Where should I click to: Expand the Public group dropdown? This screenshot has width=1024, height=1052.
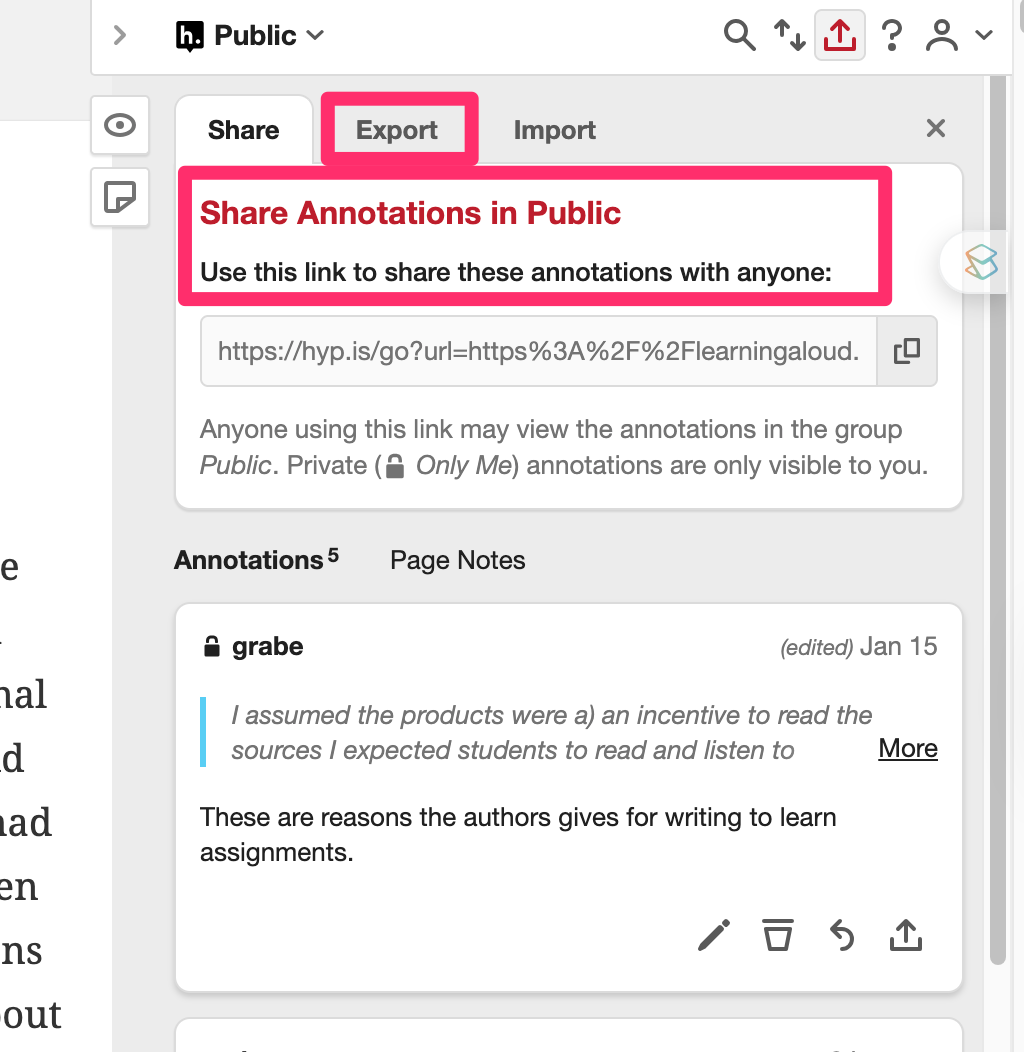pyautogui.click(x=251, y=36)
